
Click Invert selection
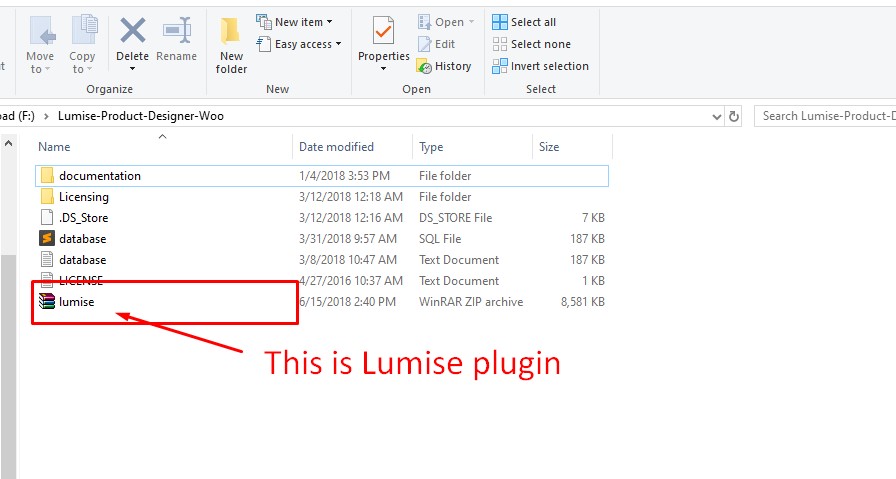coord(540,66)
